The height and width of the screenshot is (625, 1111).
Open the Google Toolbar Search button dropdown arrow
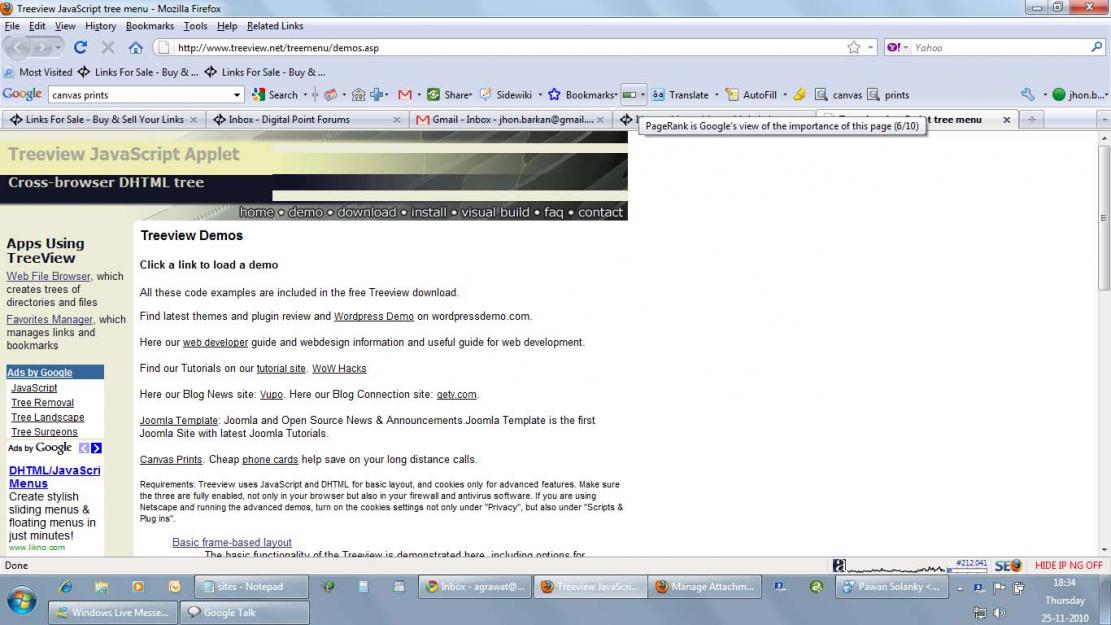305,95
